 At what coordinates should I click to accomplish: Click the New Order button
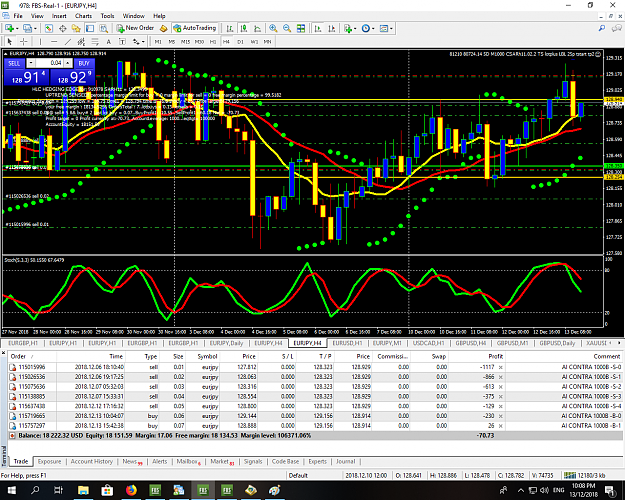coord(136,28)
